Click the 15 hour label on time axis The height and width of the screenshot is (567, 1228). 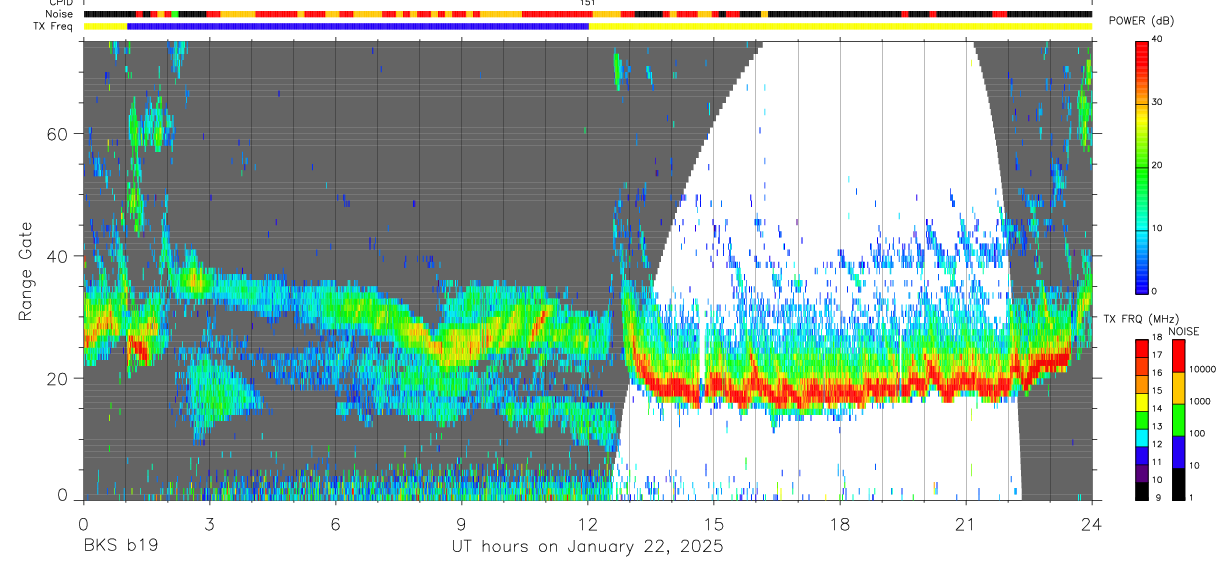point(713,522)
